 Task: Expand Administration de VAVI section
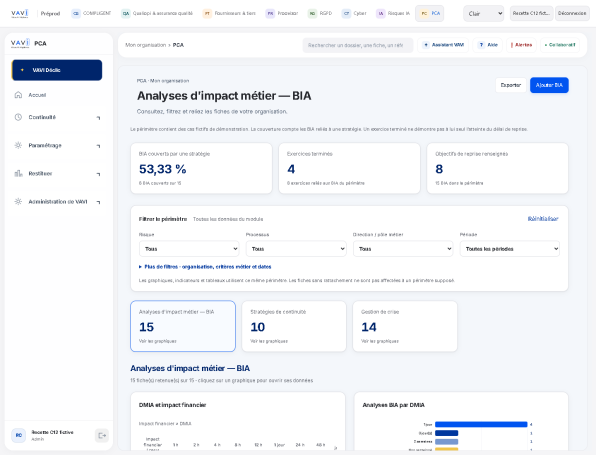coord(98,202)
